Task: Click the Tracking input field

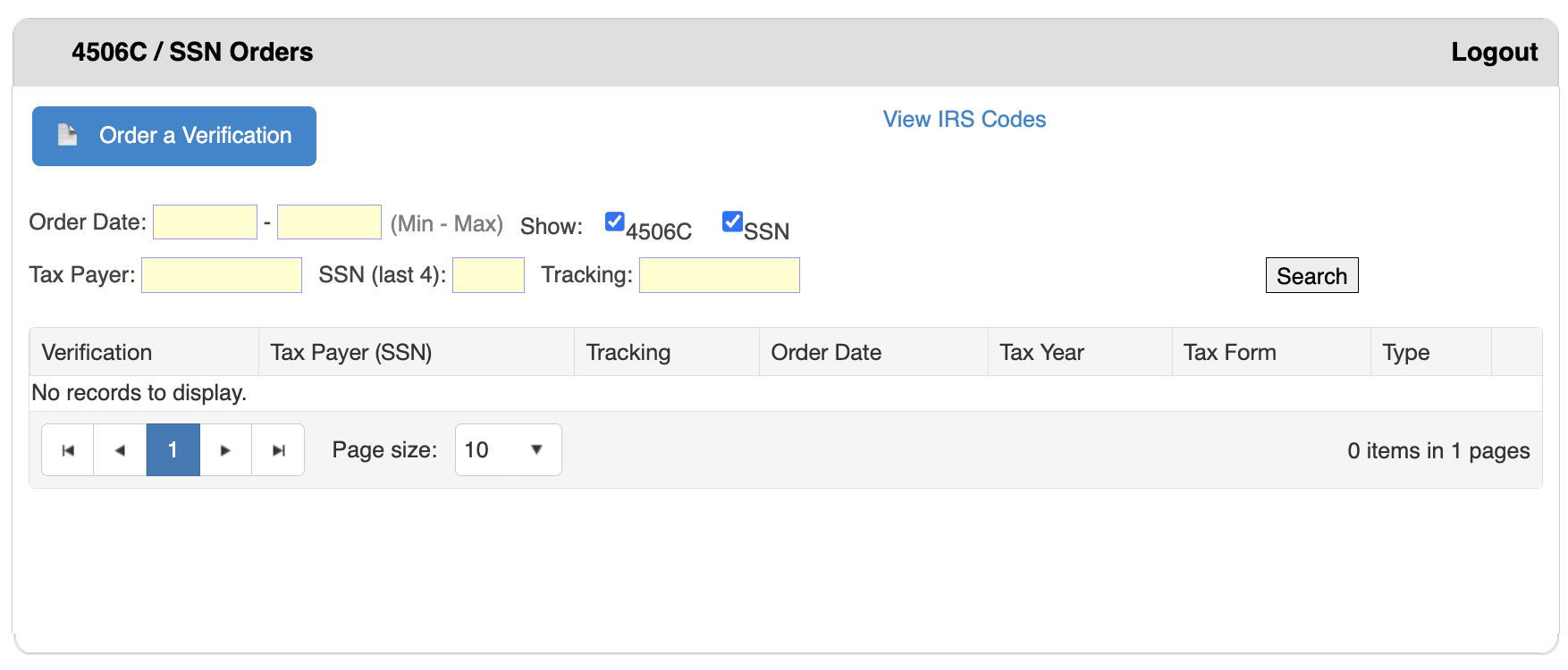Action: [719, 275]
